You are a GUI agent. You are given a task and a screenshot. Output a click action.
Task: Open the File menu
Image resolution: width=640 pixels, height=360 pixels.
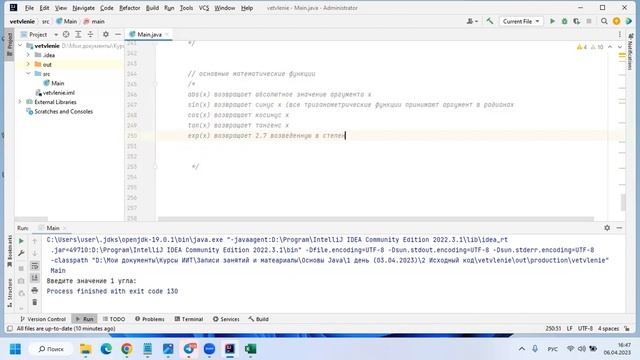click(29, 8)
